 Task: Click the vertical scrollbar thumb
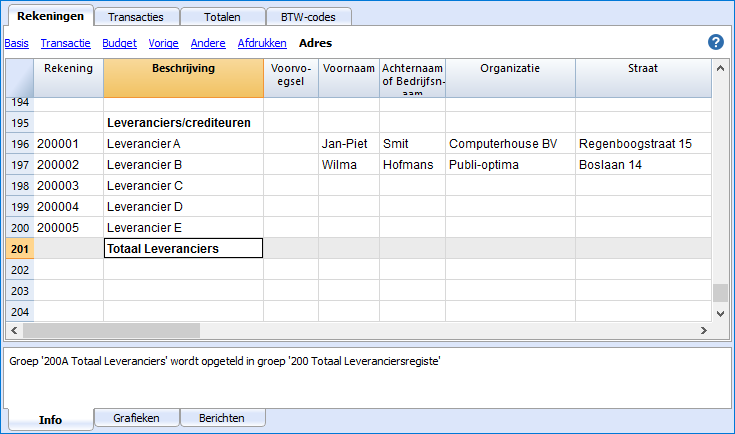coord(720,293)
